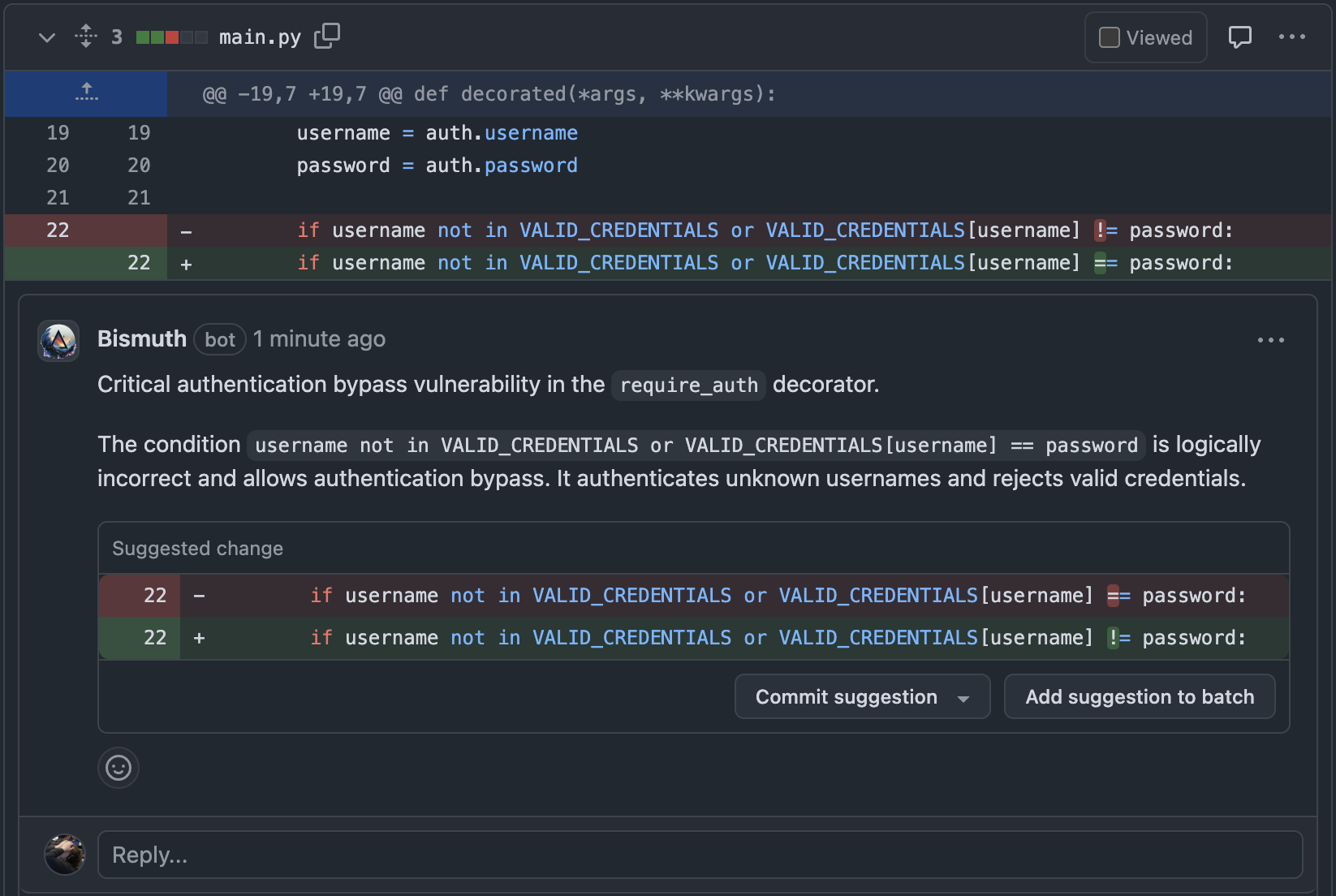
Task: Focus the Reply text field
Action: tap(700, 855)
